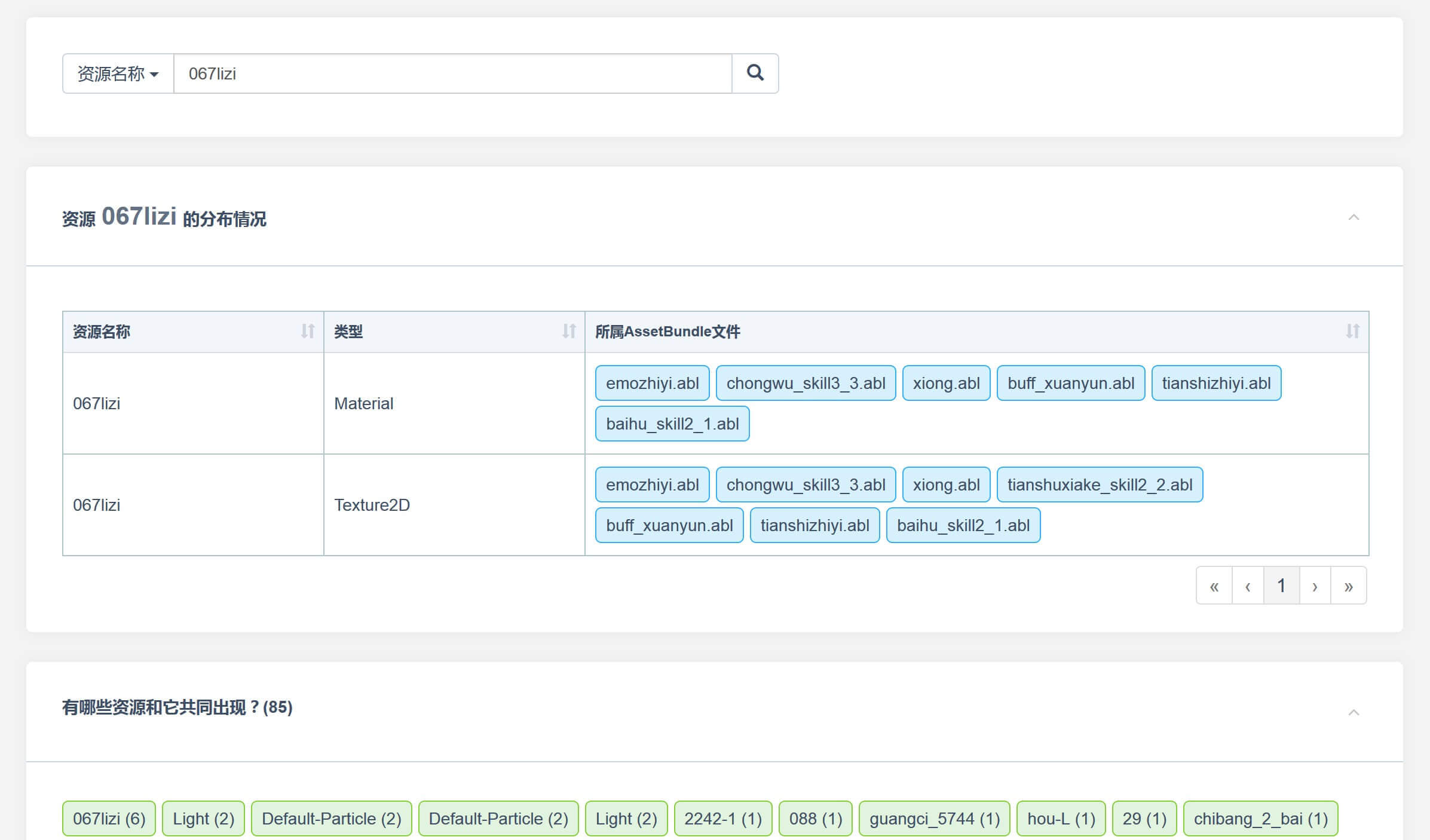Go to first page pagination arrow
1430x840 pixels.
pos(1214,585)
